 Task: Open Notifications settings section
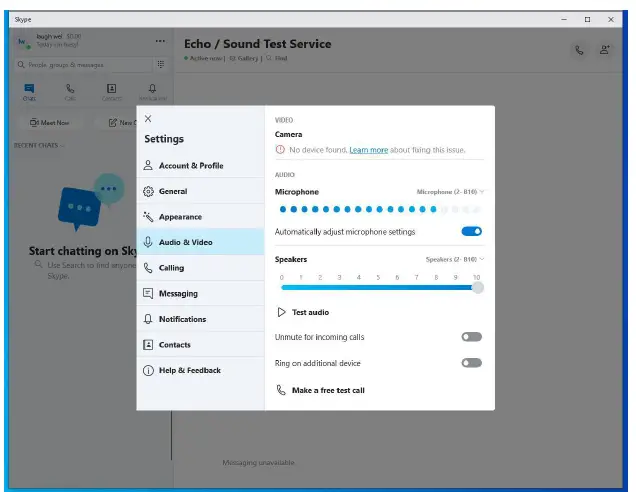(200, 319)
